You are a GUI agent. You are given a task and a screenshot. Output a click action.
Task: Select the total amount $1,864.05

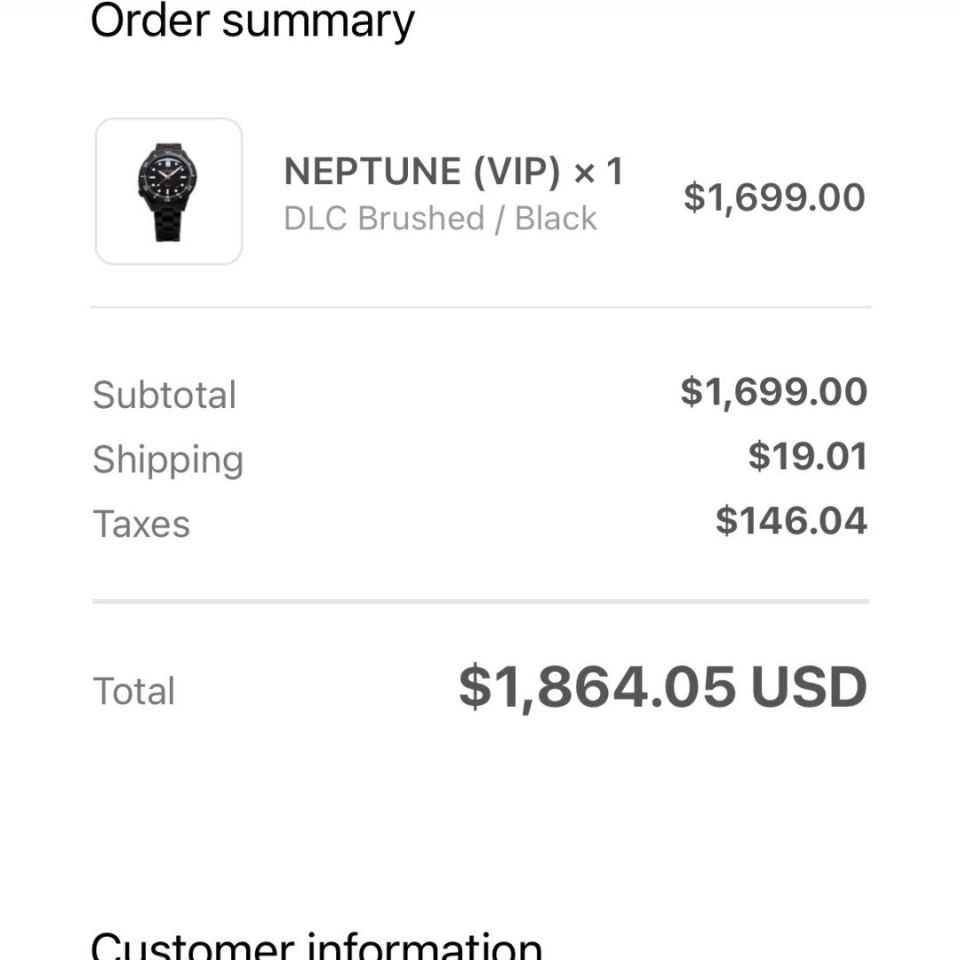coord(597,687)
